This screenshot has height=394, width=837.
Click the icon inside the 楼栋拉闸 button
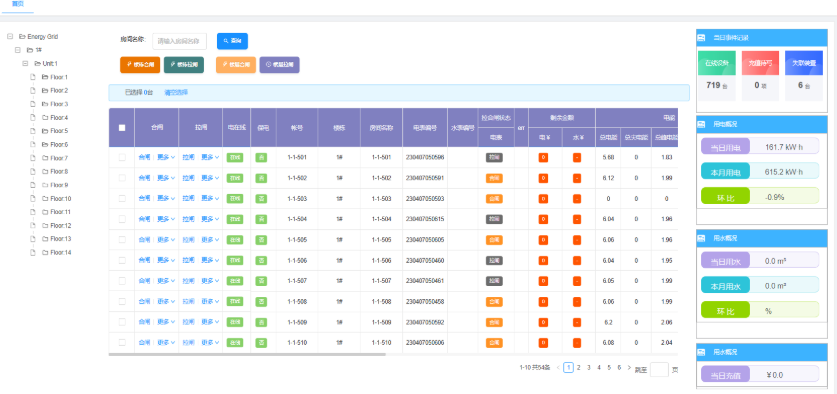[173, 65]
